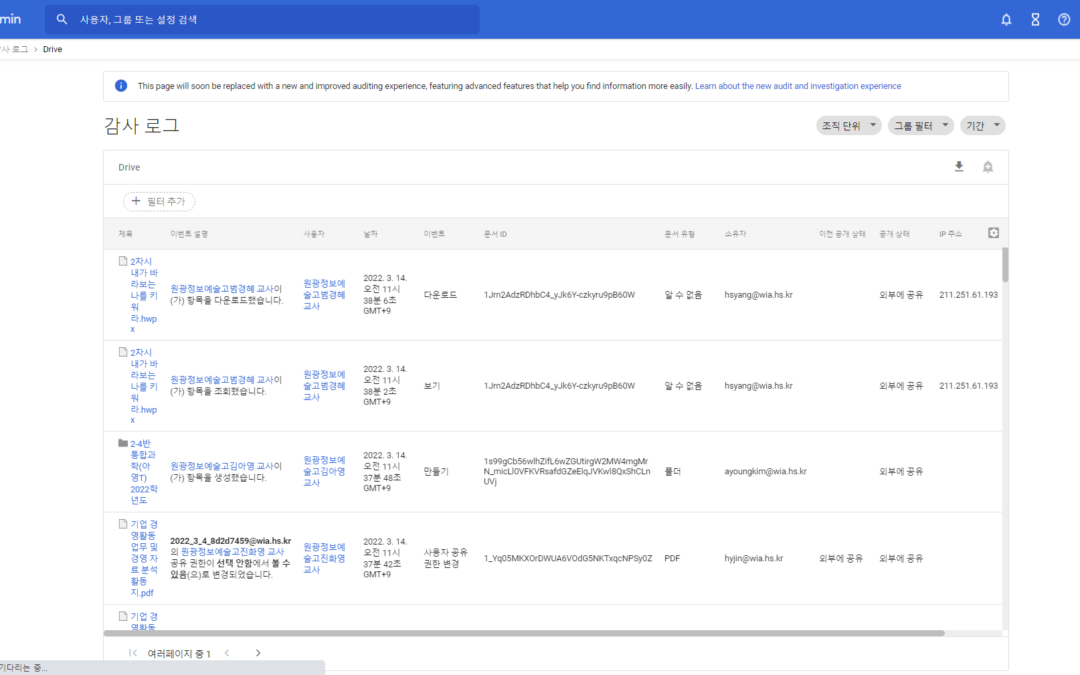1080x675 pixels.
Task: Click folder icon of 2-4반 row
Action: click(x=123, y=443)
